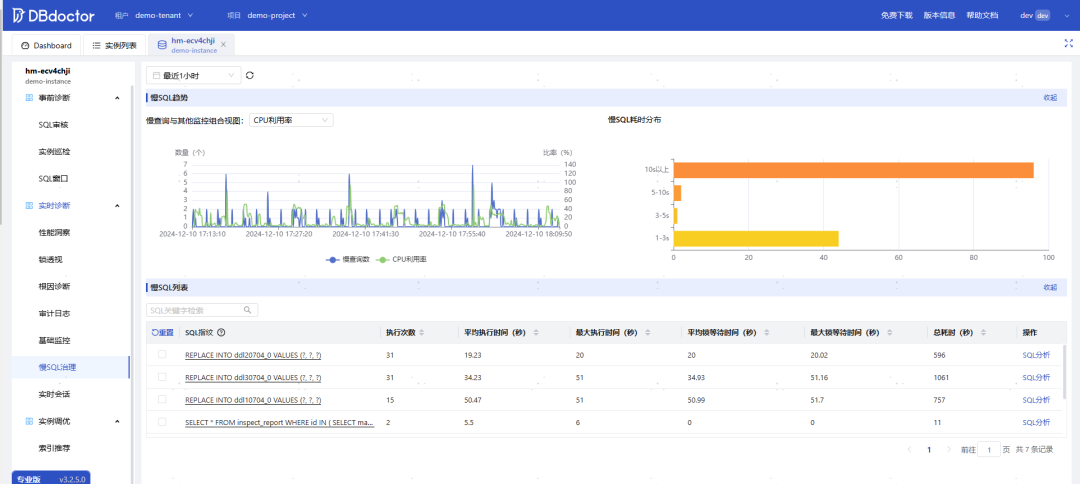Collapse the 实时诊断 menu group
The width and height of the screenshot is (1080, 484).
pyautogui.click(x=117, y=205)
